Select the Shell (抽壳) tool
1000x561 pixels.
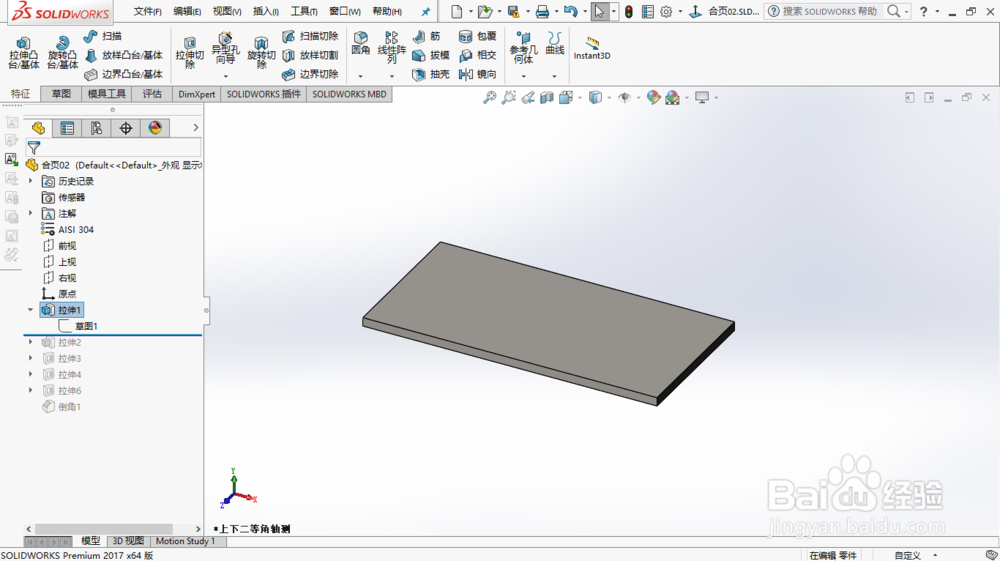tap(431, 75)
